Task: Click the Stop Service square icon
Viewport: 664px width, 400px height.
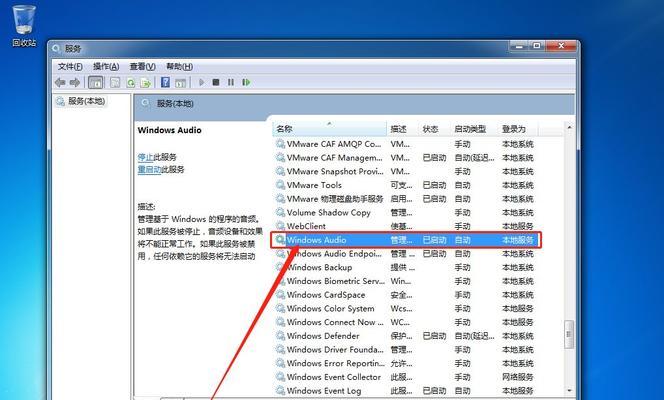Action: tap(216, 82)
